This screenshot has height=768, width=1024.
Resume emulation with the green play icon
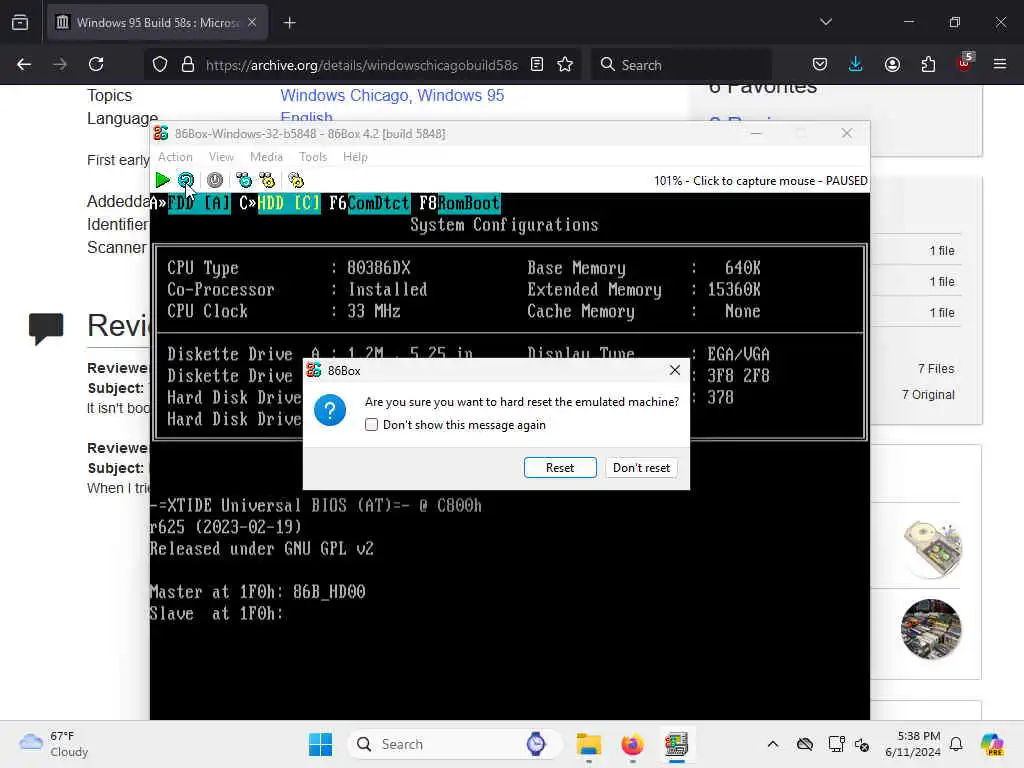[x=163, y=180]
